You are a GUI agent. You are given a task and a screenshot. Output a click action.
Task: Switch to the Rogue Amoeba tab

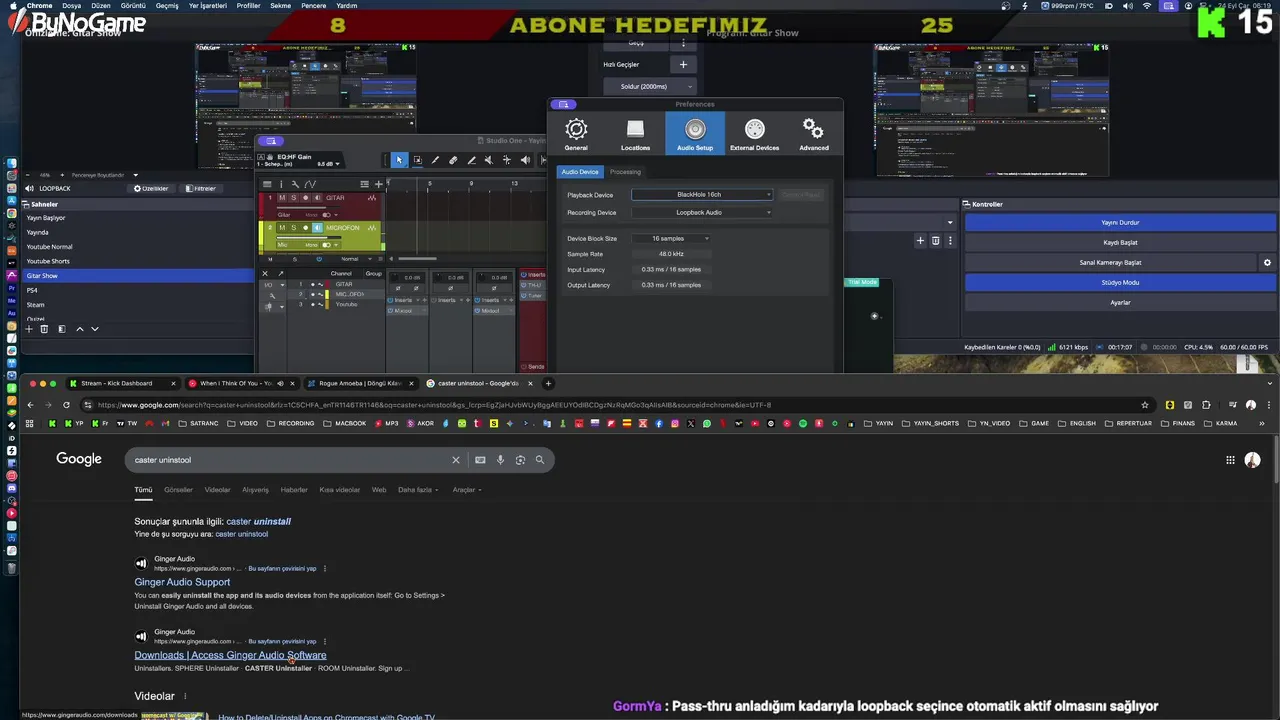(x=360, y=383)
